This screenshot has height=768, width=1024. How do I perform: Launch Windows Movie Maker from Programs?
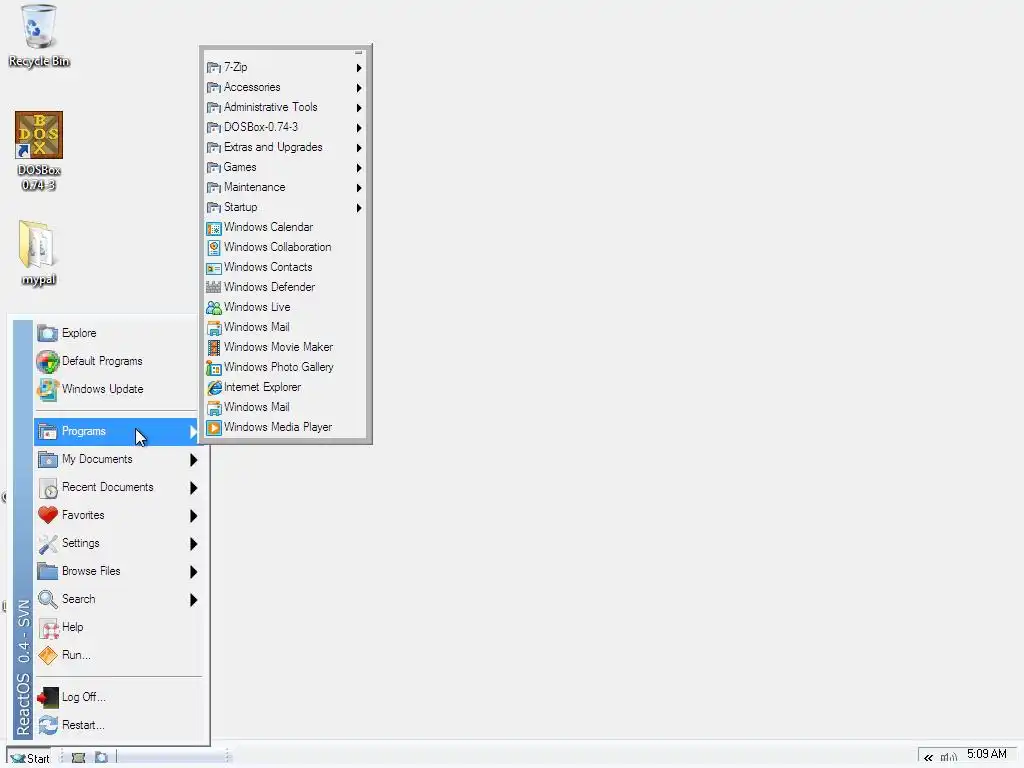point(285,347)
